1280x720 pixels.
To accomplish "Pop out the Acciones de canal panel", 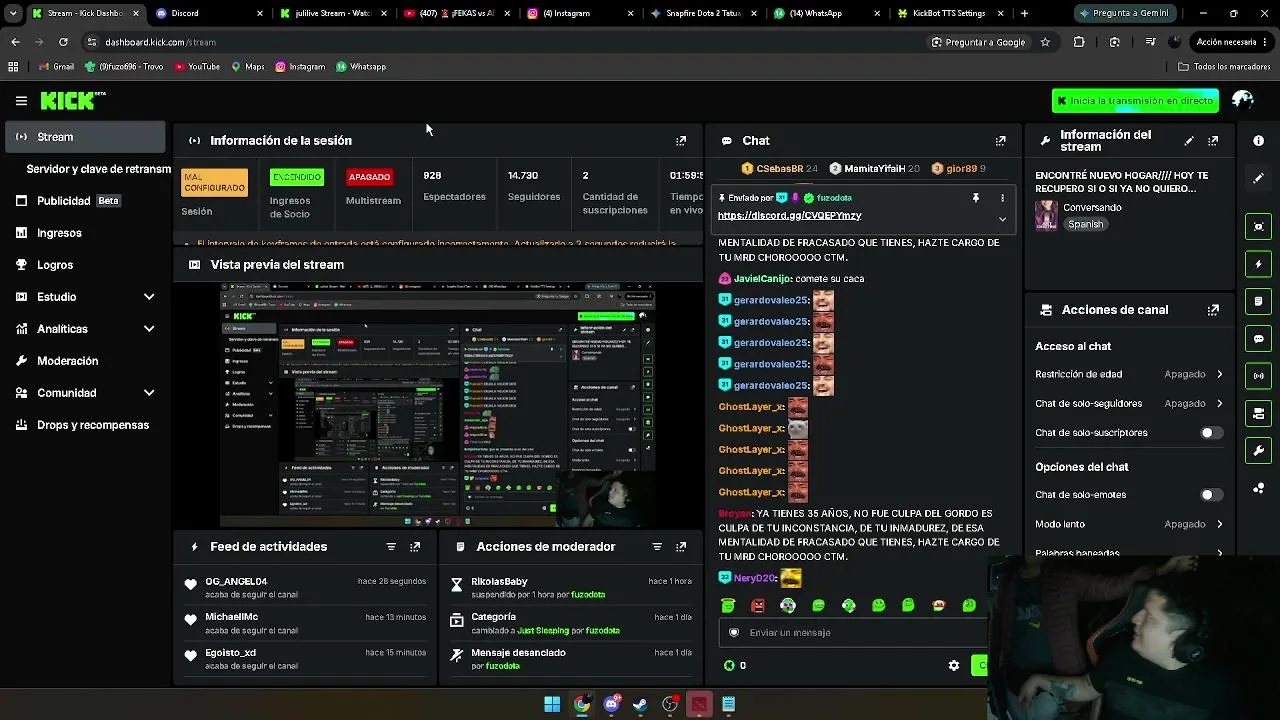I will click(x=1213, y=310).
